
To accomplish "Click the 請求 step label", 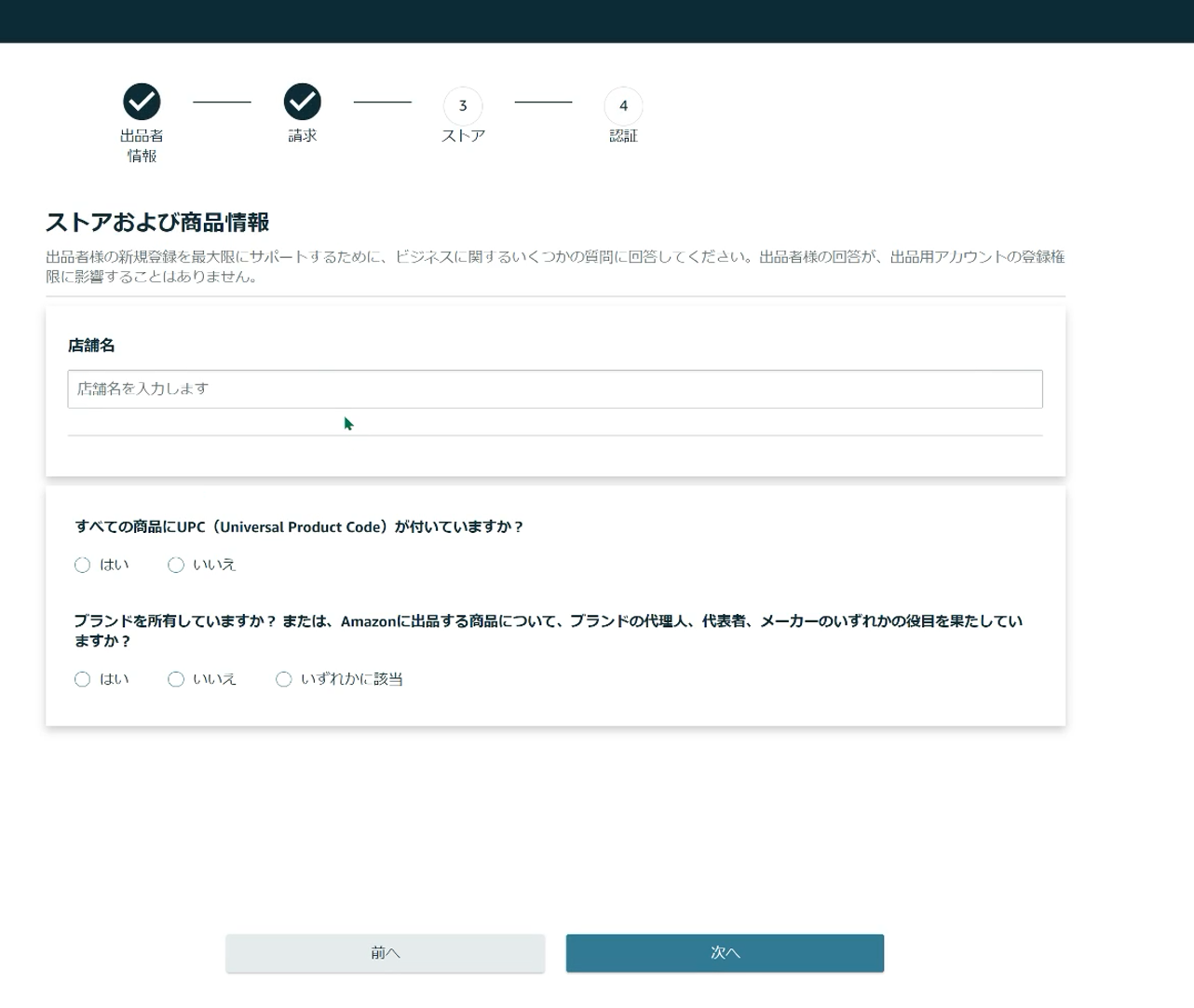I will click(302, 136).
